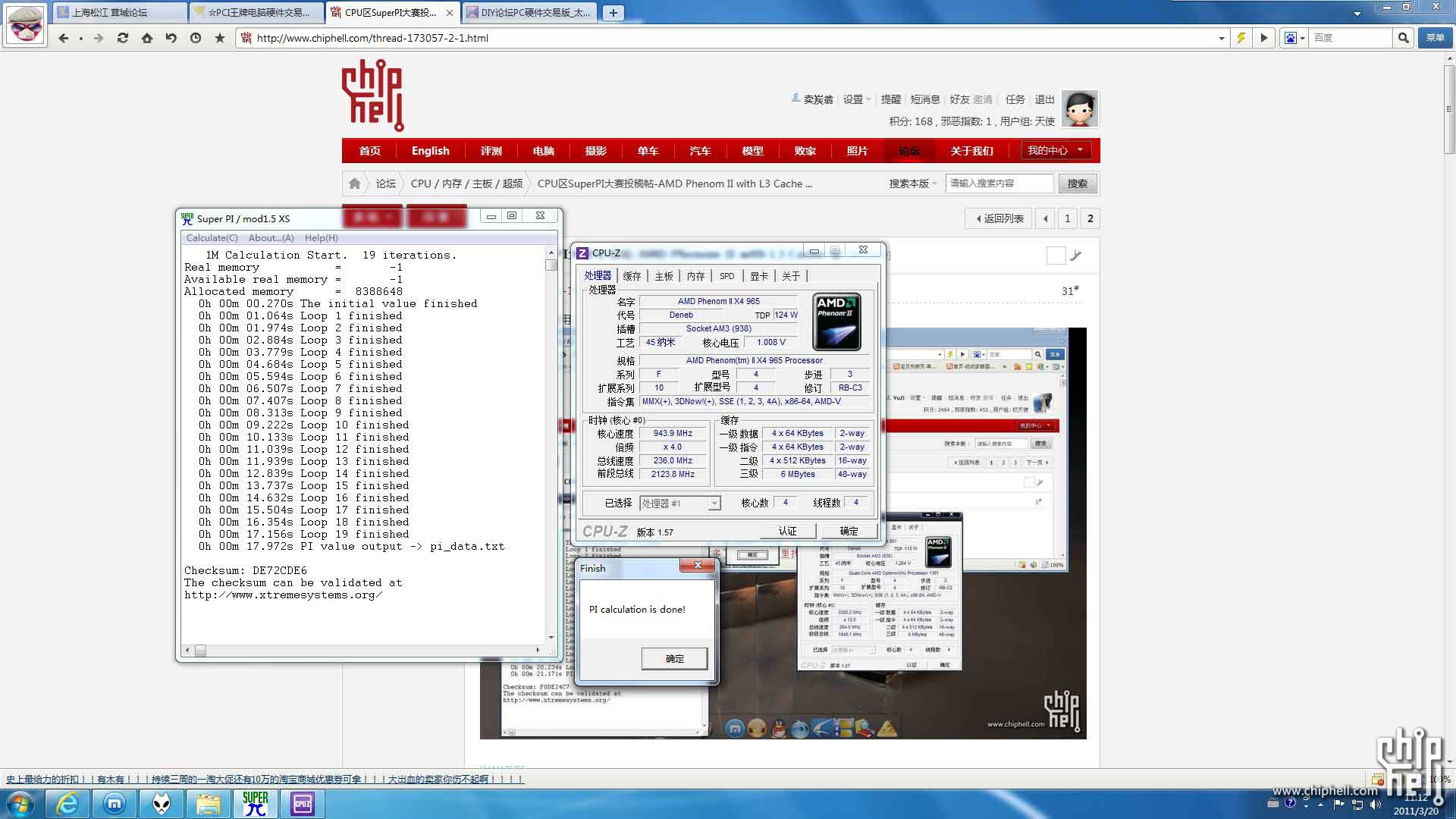This screenshot has height=819, width=1456.
Task: Open address bar history dropdown
Action: pyautogui.click(x=1221, y=38)
